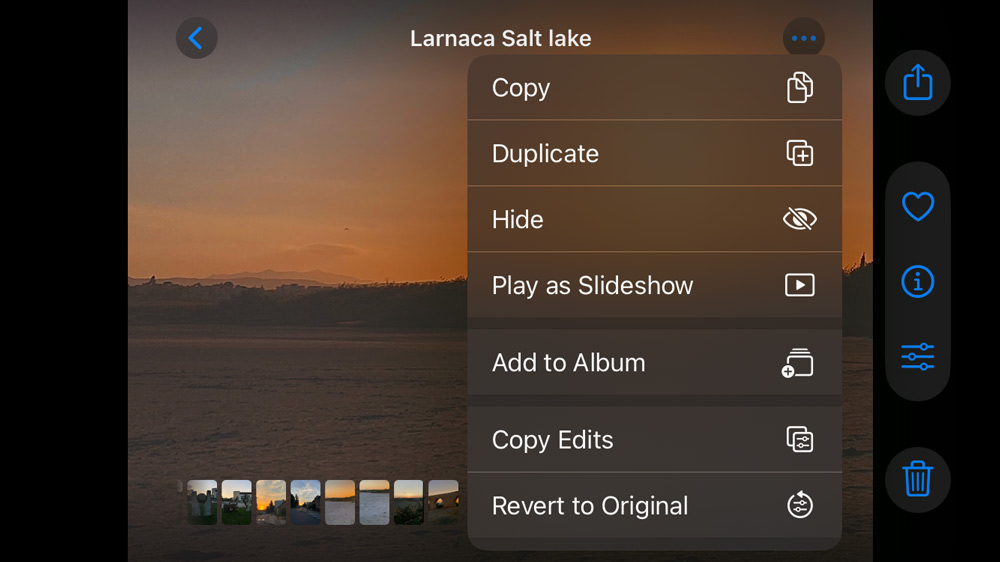The height and width of the screenshot is (562, 1000).
Task: Favorite the photo with the heart icon
Action: [x=917, y=207]
